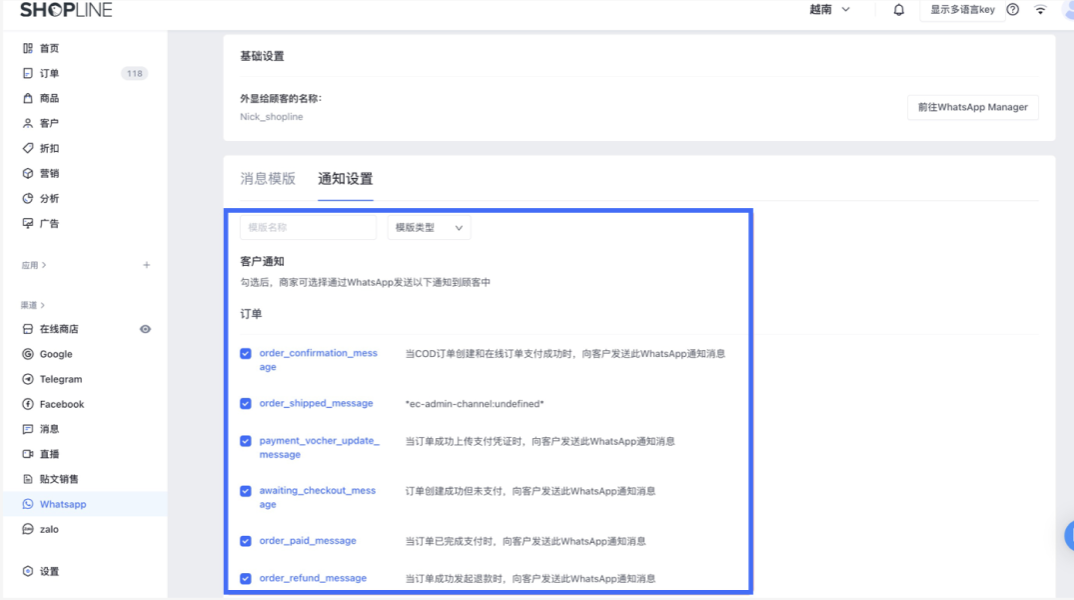Open the help question mark icon
Image resolution: width=1074 pixels, height=600 pixels.
[1012, 10]
